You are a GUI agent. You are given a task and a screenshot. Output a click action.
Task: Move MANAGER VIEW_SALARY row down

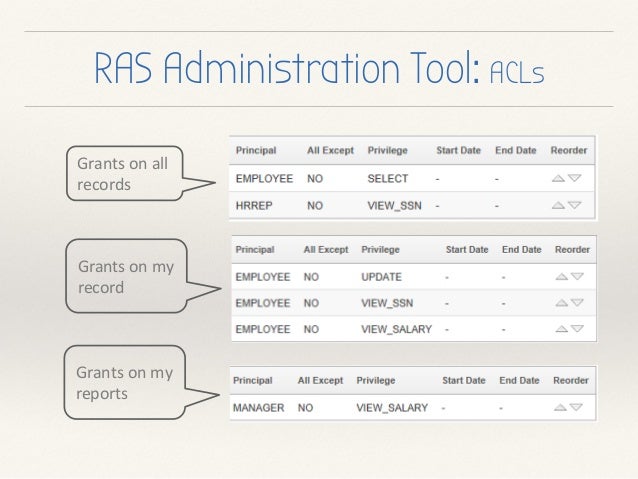(x=576, y=407)
